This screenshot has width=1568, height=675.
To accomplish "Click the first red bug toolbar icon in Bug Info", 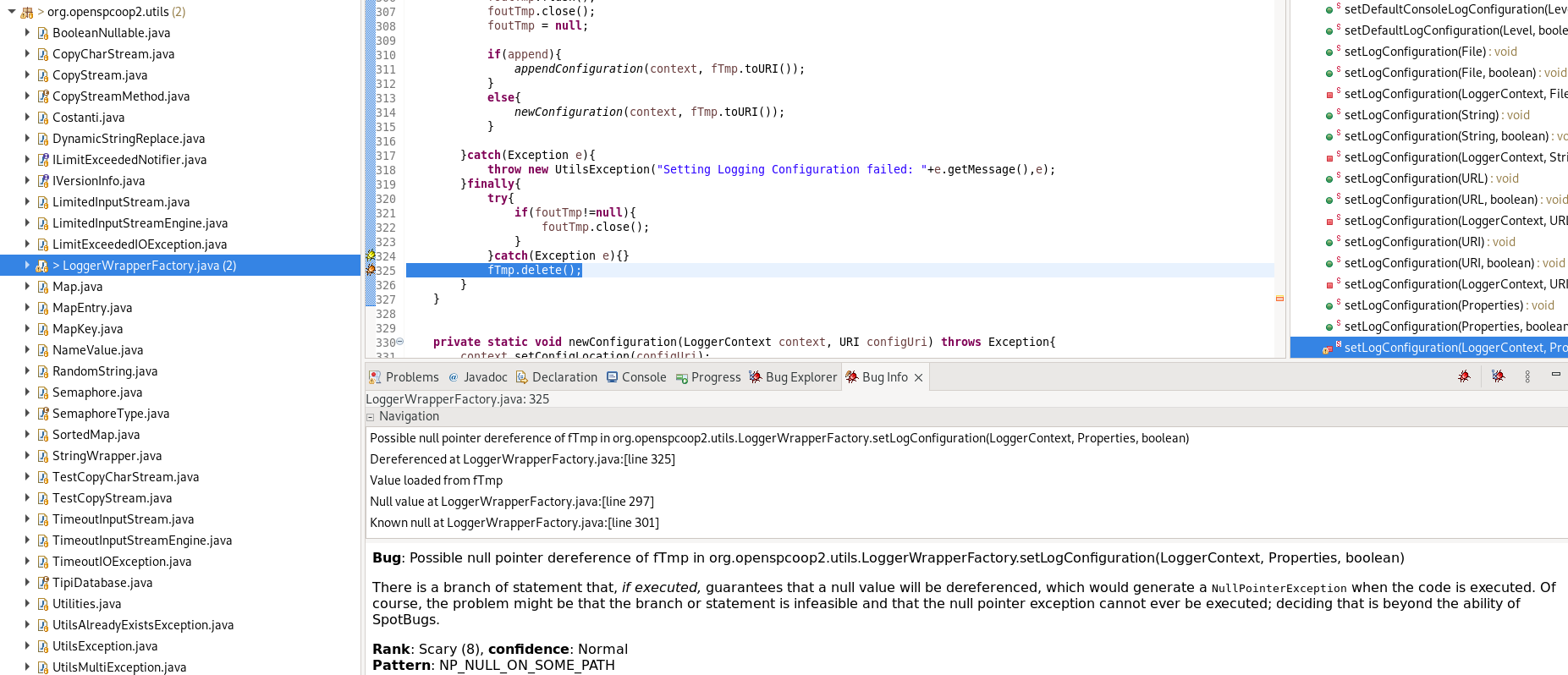I will coord(1464,376).
